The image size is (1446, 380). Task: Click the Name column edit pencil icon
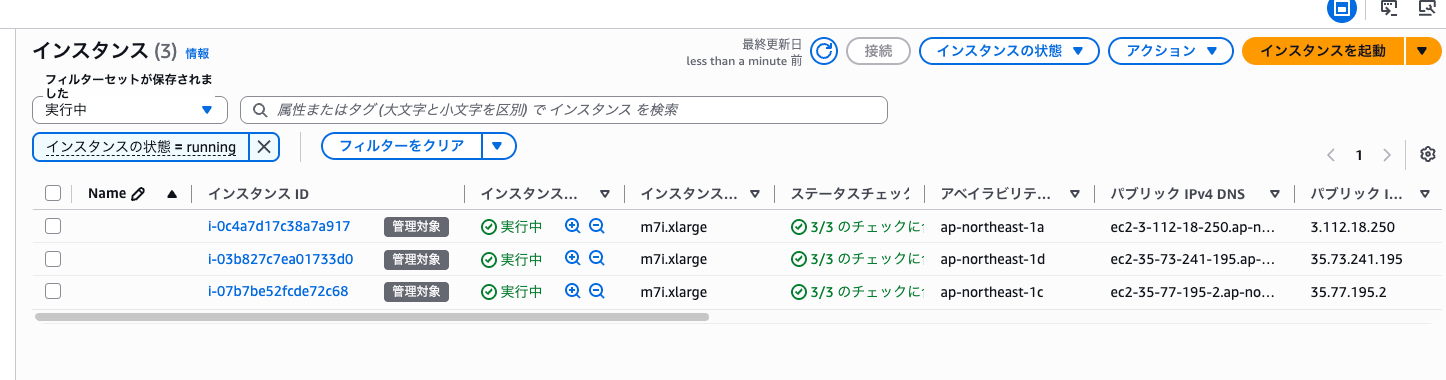tap(138, 194)
